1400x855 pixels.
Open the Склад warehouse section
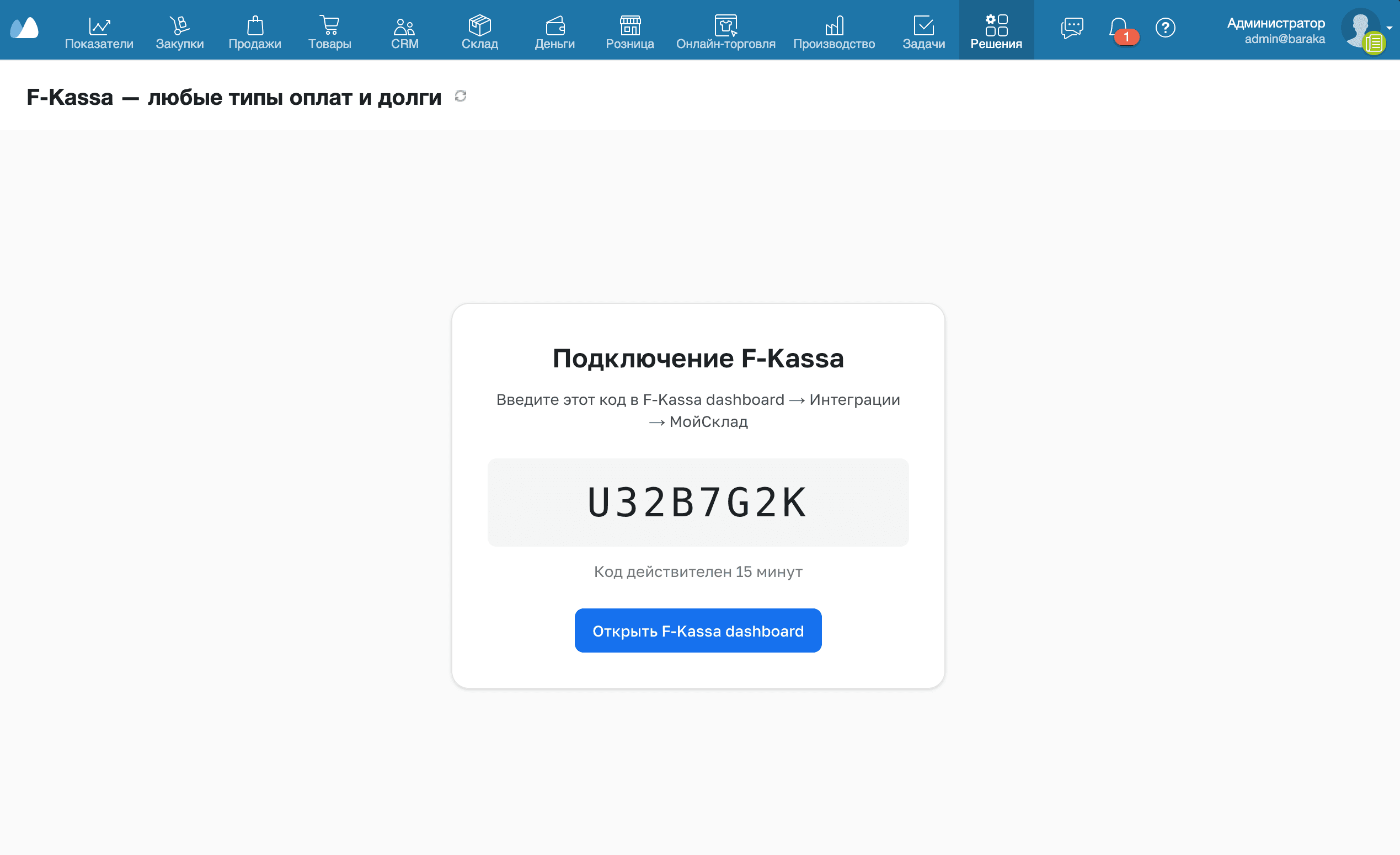pos(479,33)
